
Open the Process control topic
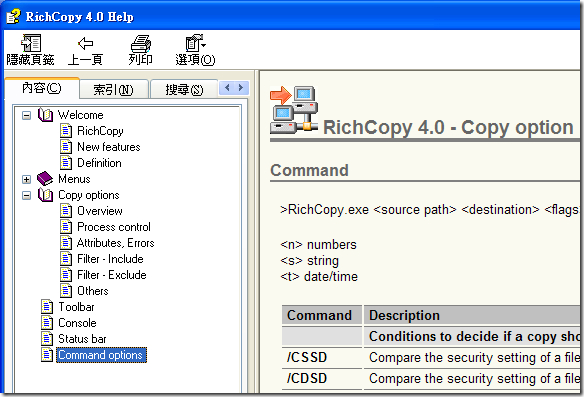pos(114,227)
